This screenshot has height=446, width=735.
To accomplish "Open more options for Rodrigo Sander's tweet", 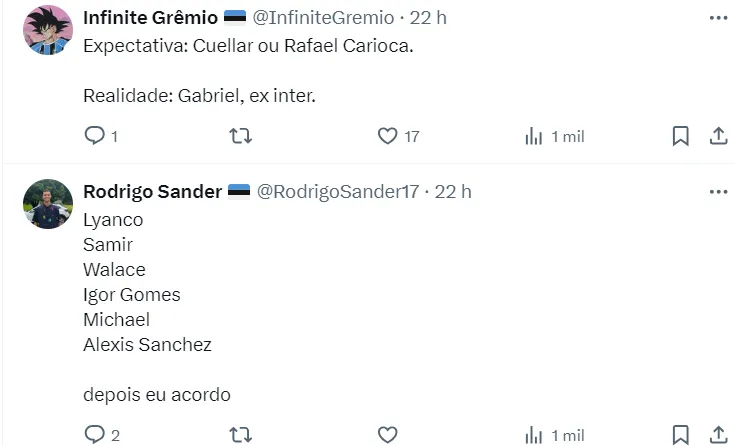I will click(x=718, y=191).
